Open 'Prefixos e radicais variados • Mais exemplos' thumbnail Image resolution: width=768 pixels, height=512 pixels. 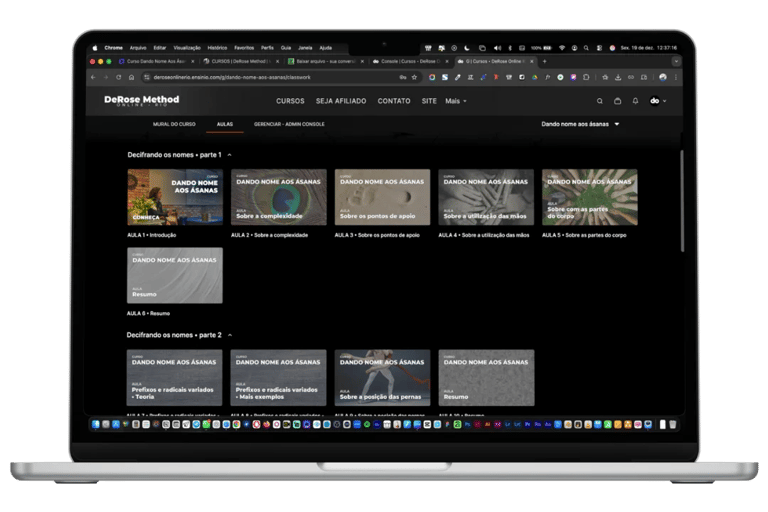pyautogui.click(x=278, y=378)
